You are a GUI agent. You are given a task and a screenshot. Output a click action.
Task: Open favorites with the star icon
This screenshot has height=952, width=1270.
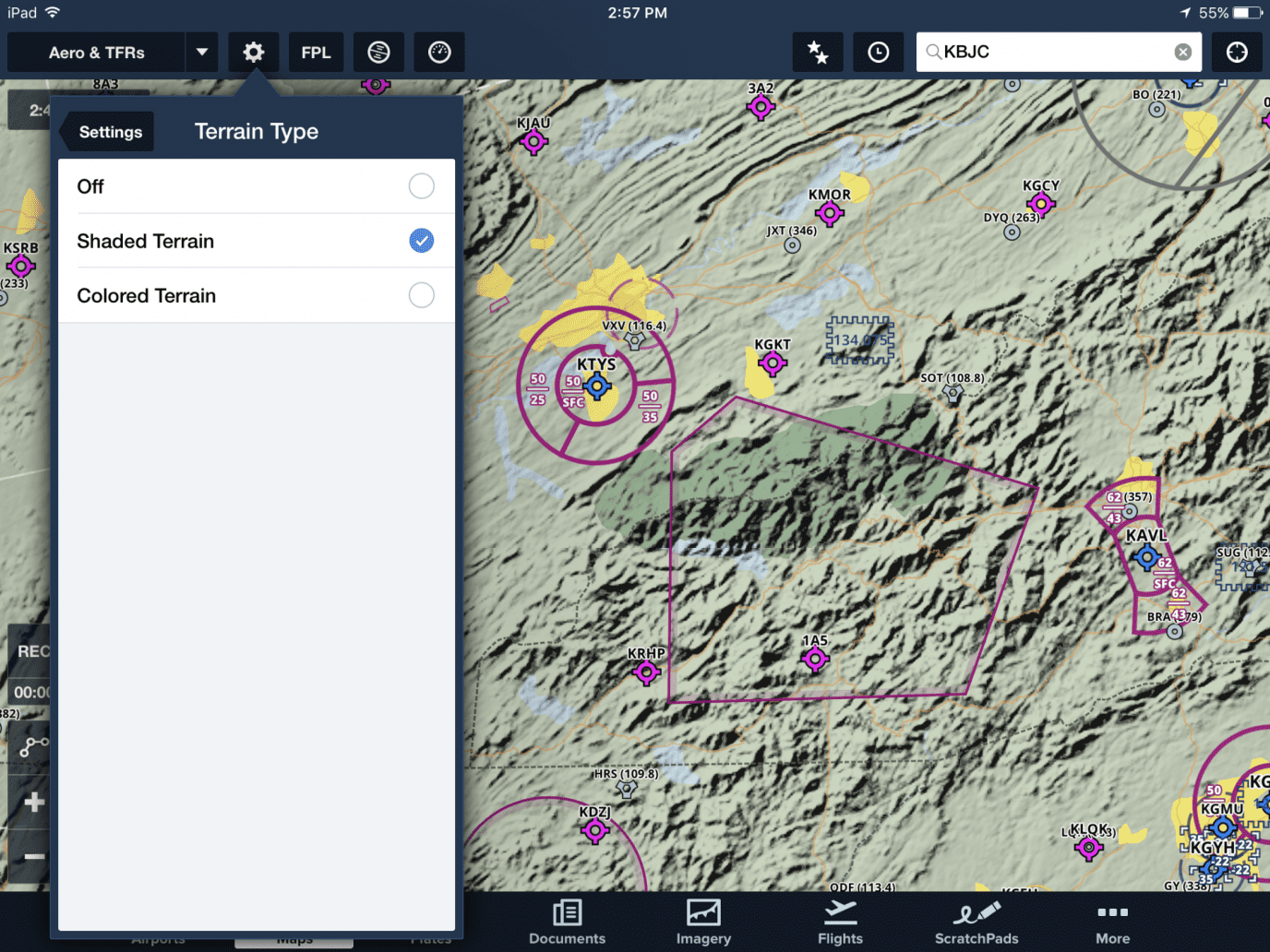818,52
